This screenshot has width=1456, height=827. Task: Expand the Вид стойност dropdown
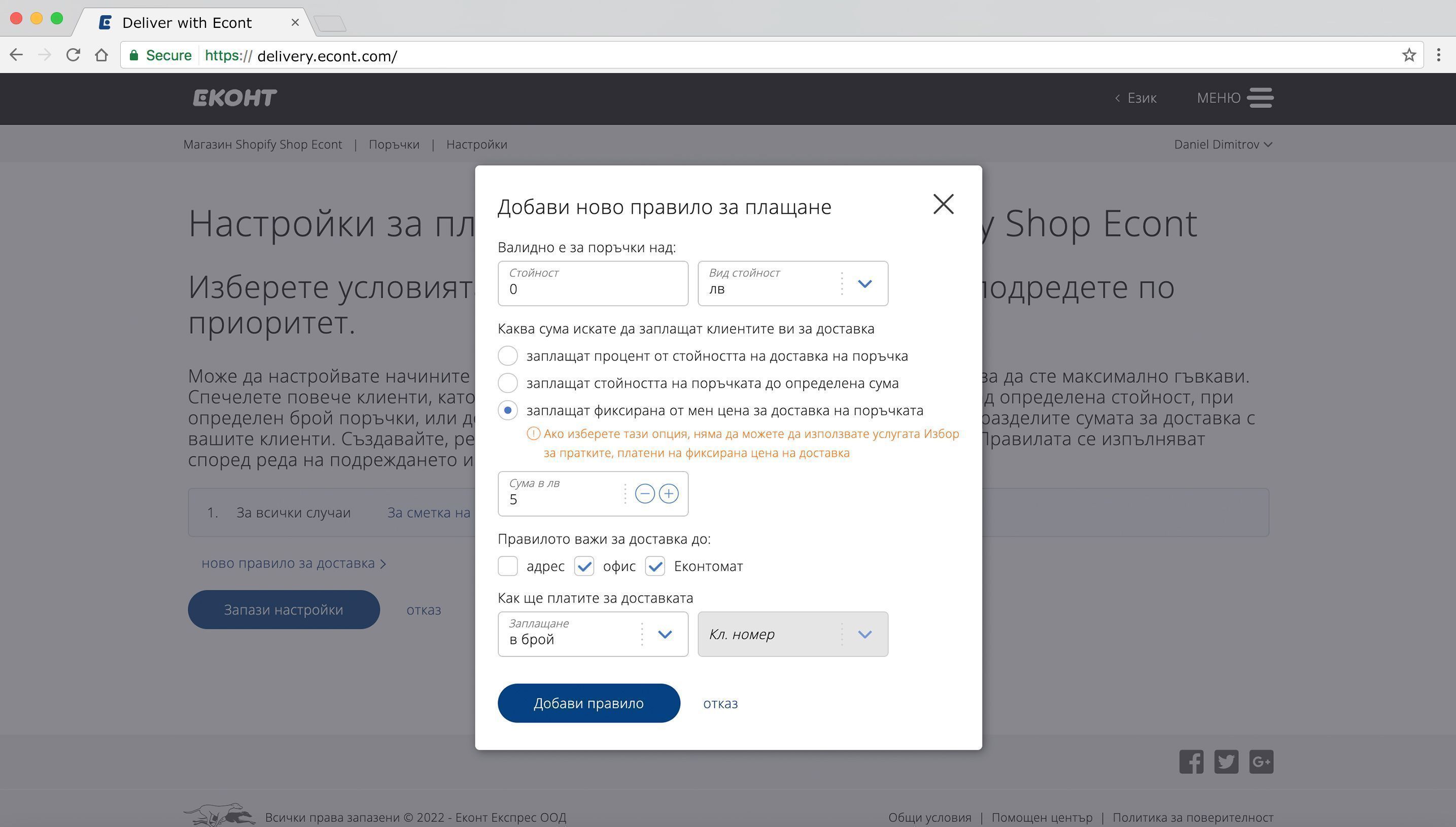864,283
